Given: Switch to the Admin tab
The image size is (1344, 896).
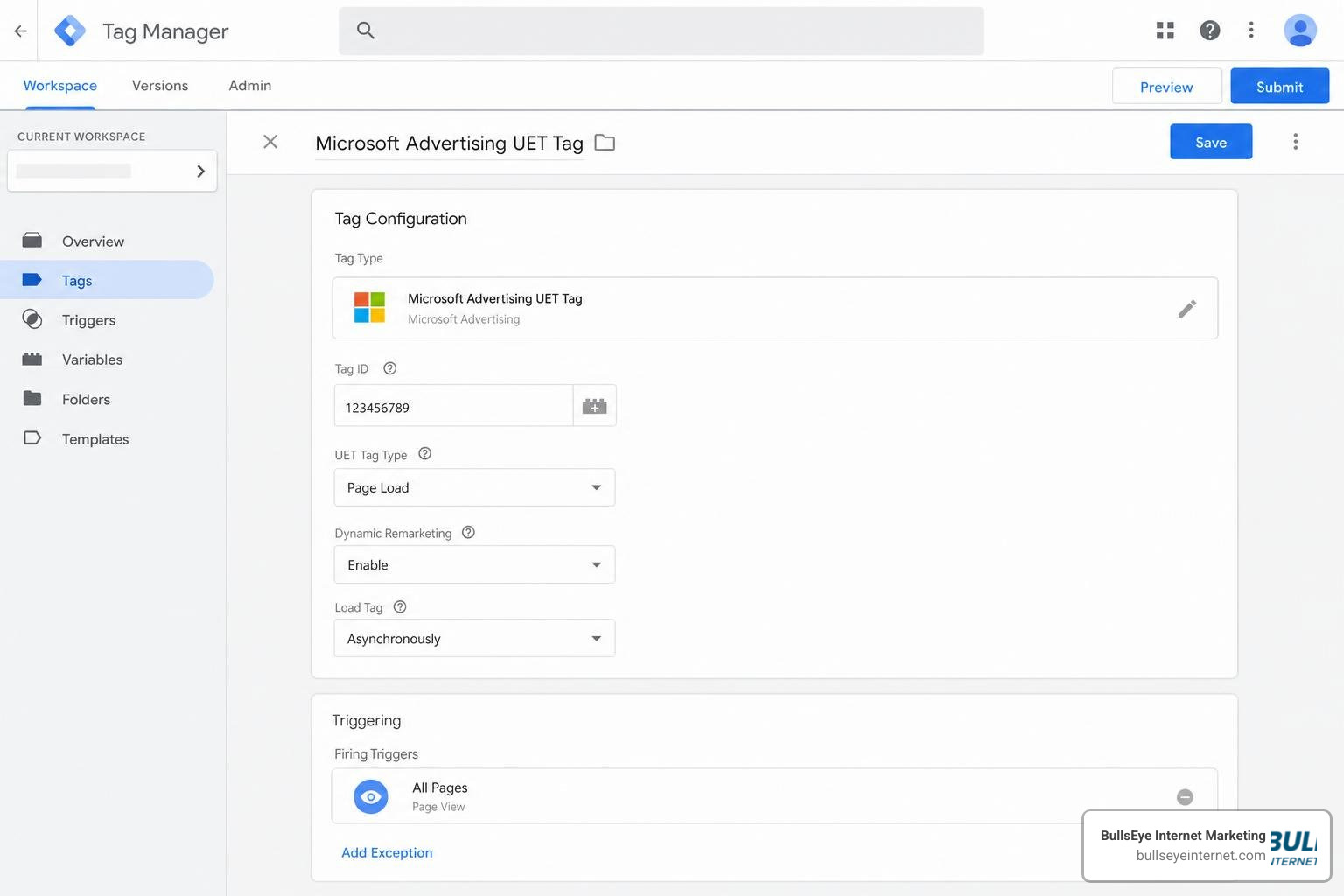Looking at the screenshot, I should pos(250,86).
